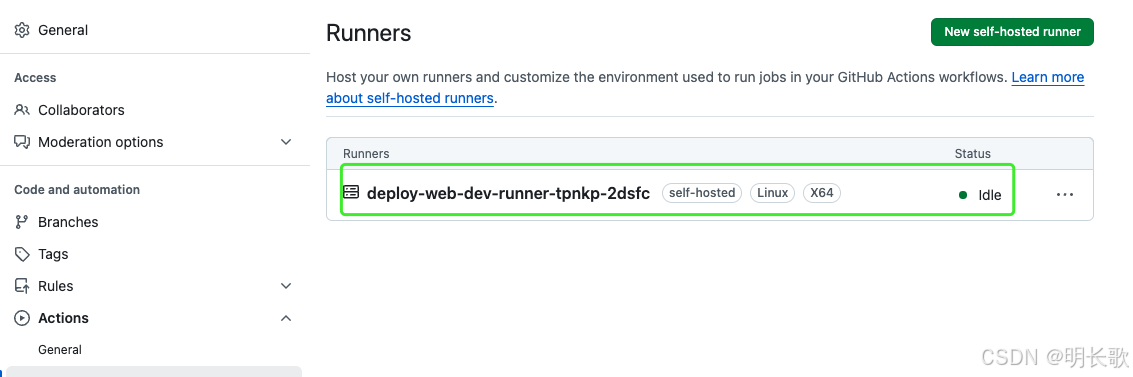Click the Code and automation section heading
The width and height of the screenshot is (1133, 377).
[77, 189]
